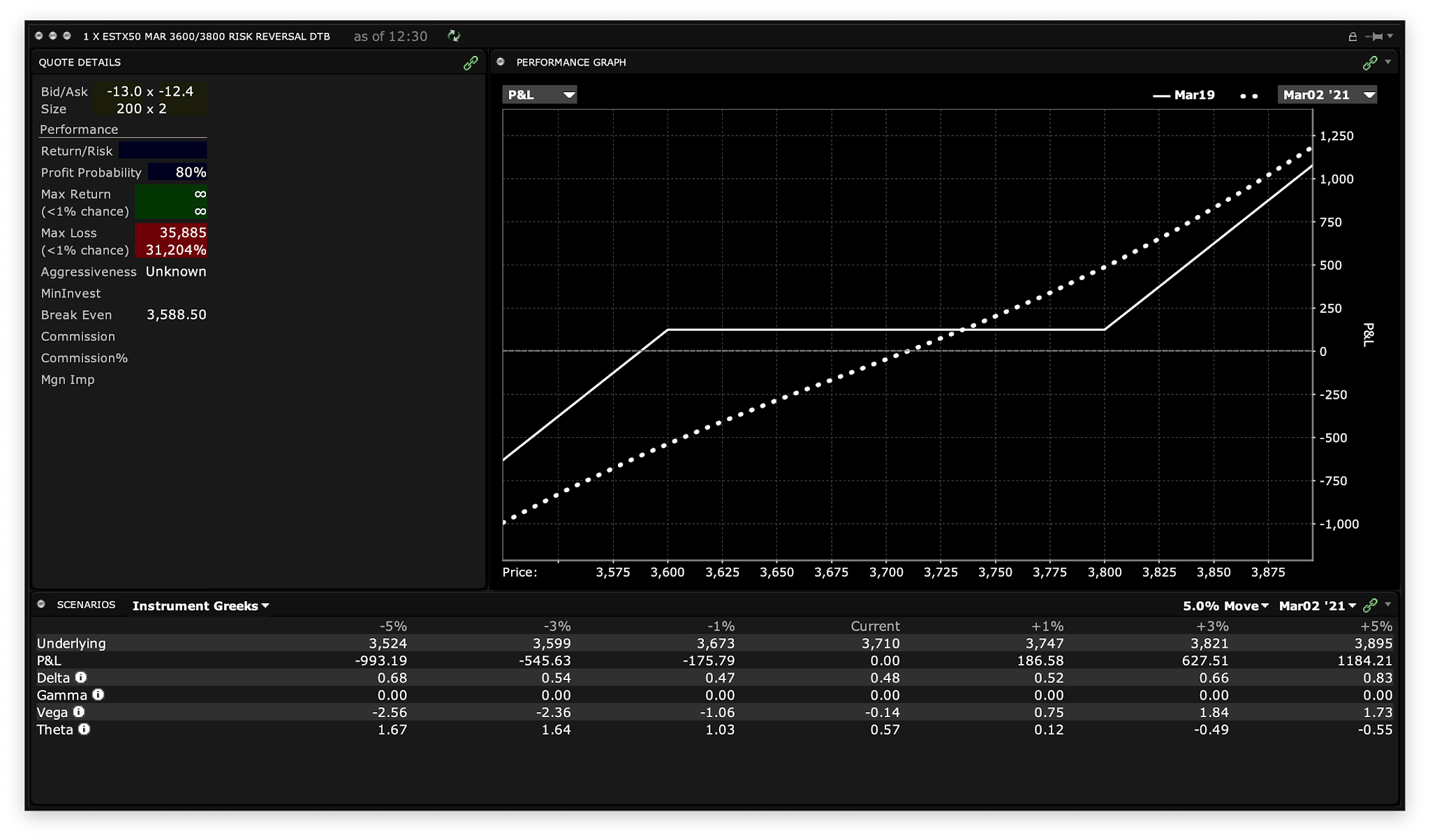The image size is (1430, 840).
Task: Click the Current scenario column header
Action: [x=875, y=626]
